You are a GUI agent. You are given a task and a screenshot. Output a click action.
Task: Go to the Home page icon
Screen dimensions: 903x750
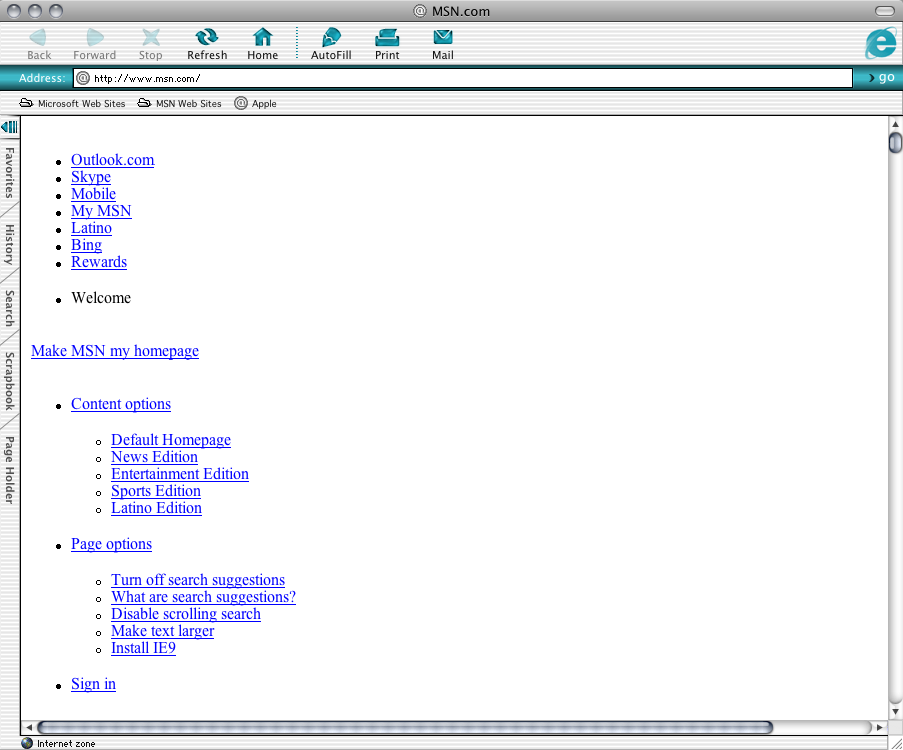coord(263,38)
